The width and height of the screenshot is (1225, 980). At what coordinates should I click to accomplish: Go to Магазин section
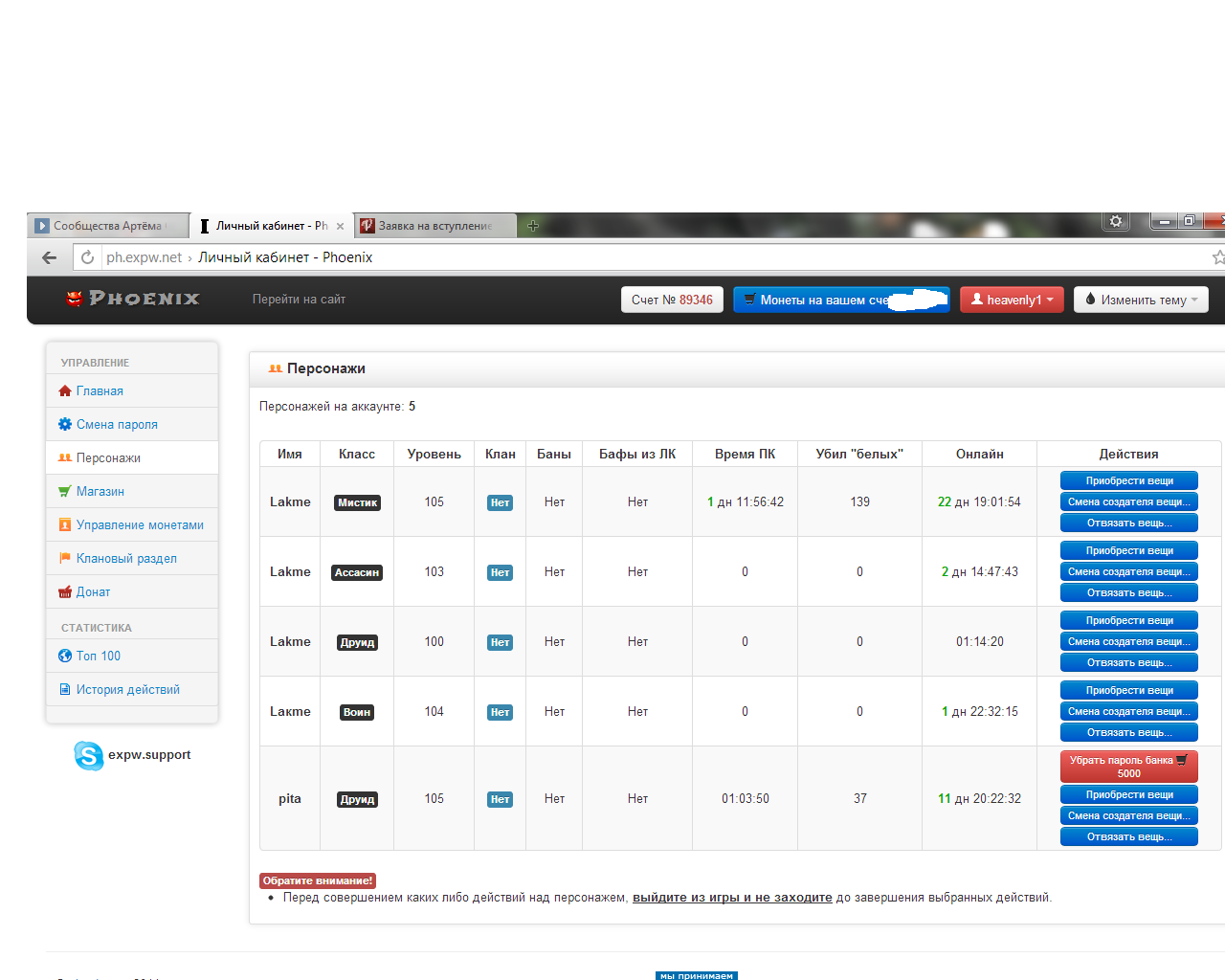[x=132, y=491]
